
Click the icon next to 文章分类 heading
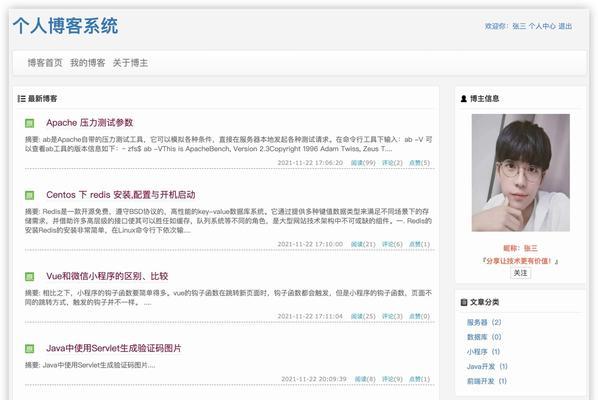coord(464,302)
